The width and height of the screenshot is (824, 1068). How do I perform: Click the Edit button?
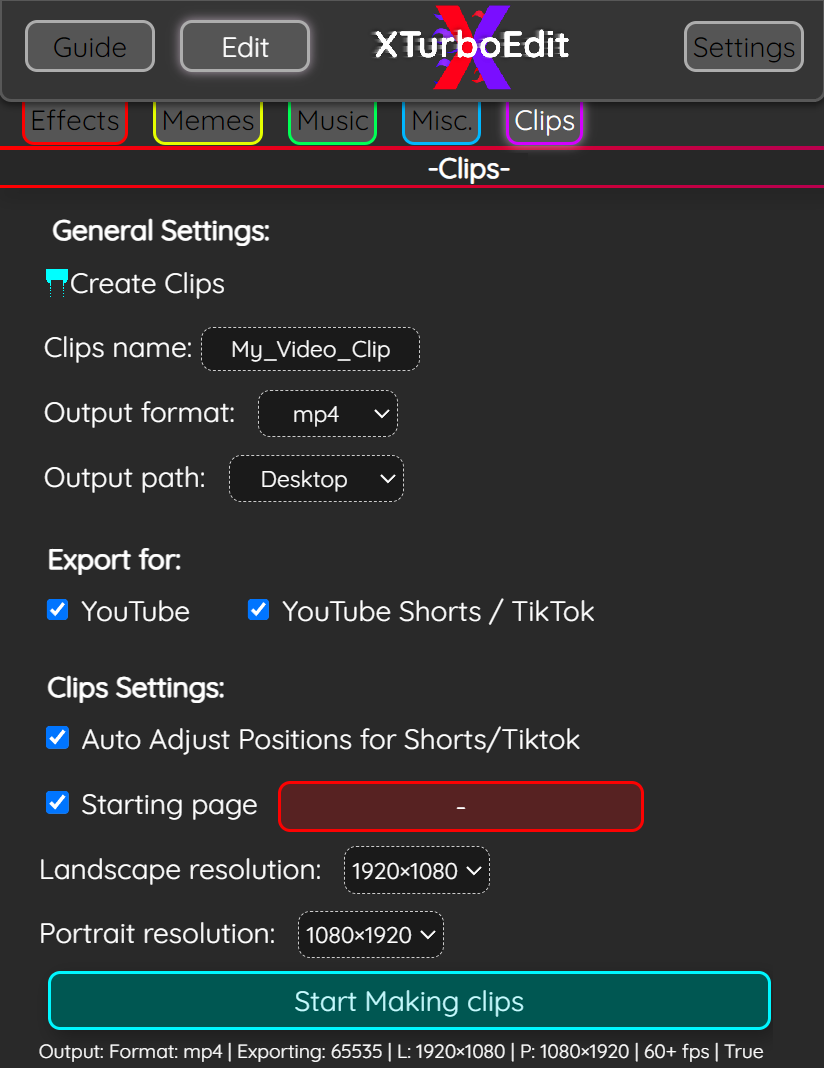pyautogui.click(x=244, y=46)
